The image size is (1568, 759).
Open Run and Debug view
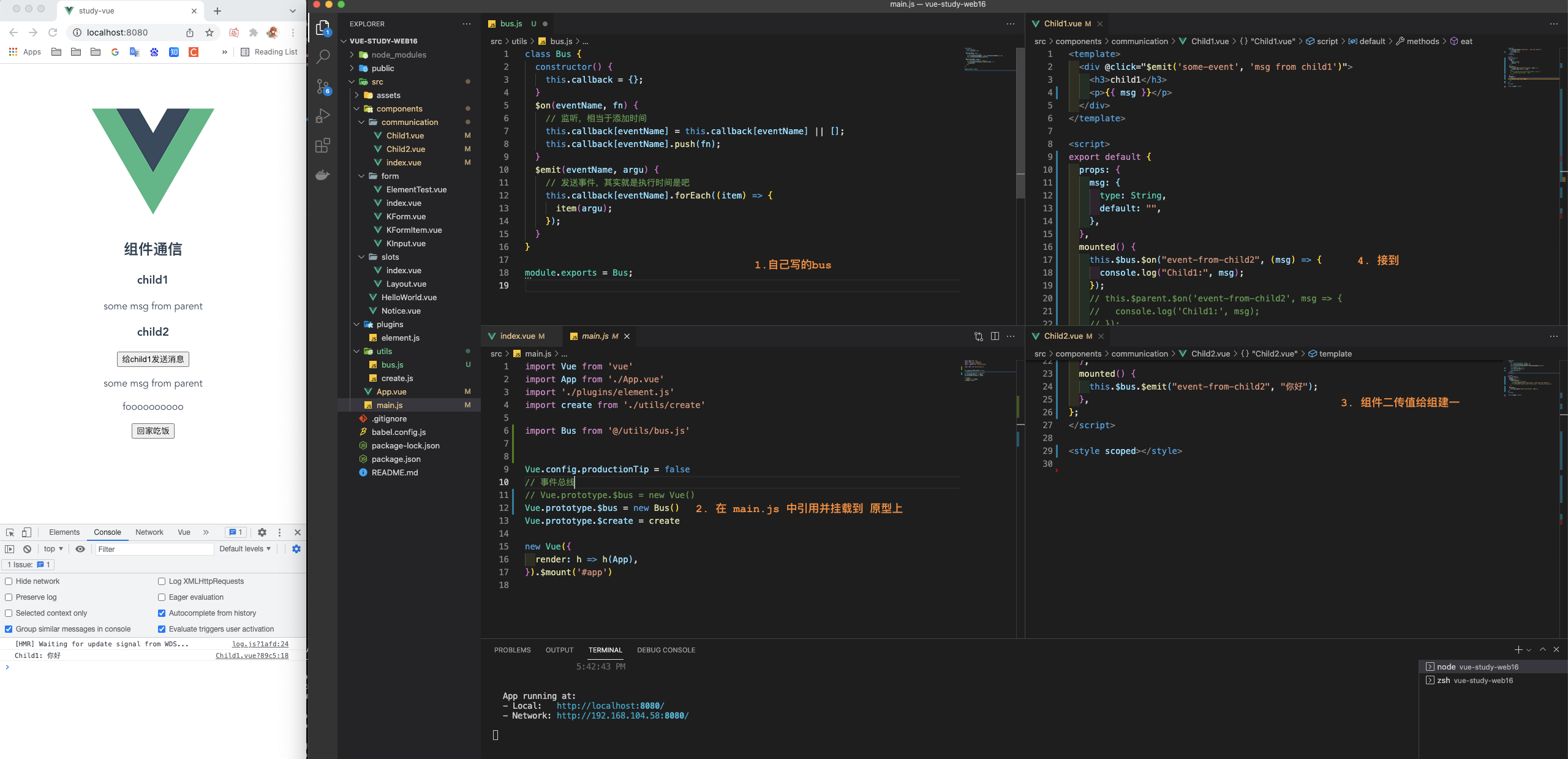pos(323,116)
